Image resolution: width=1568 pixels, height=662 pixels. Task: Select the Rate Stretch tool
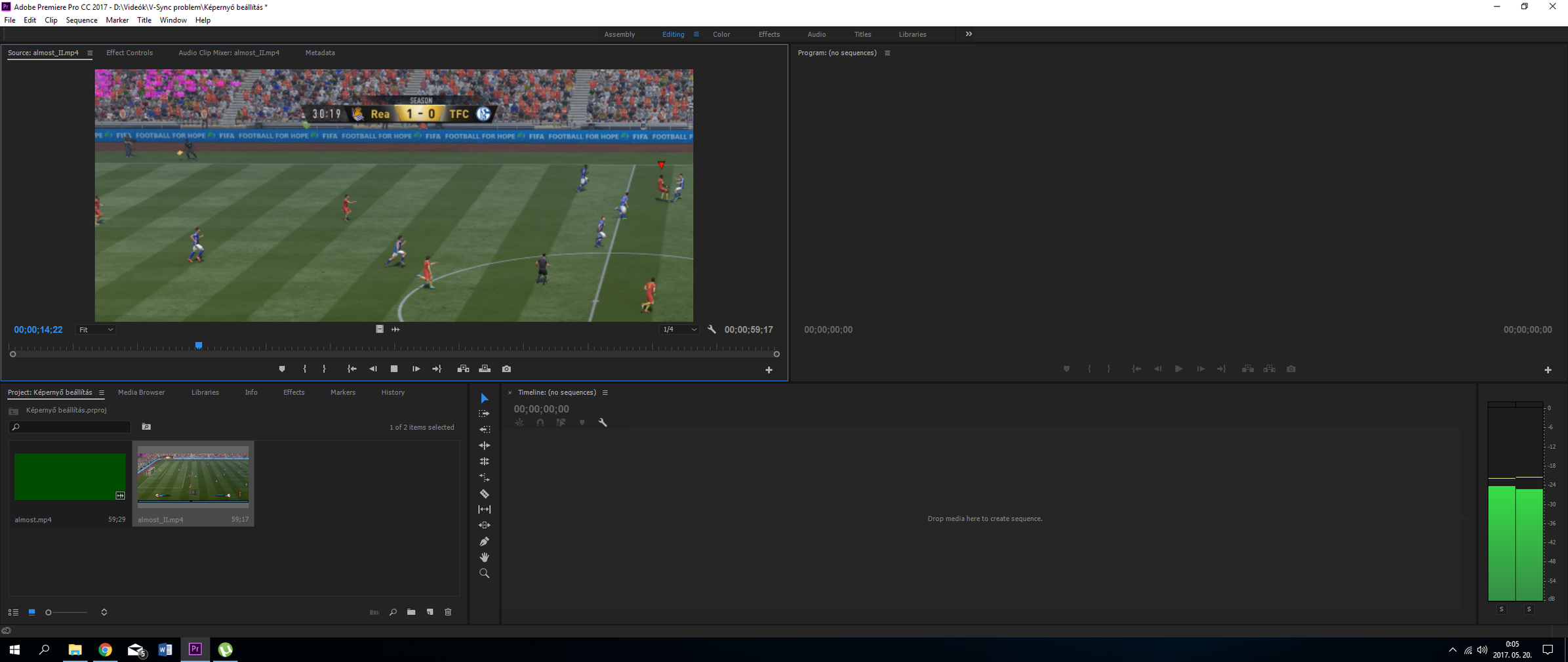(484, 478)
